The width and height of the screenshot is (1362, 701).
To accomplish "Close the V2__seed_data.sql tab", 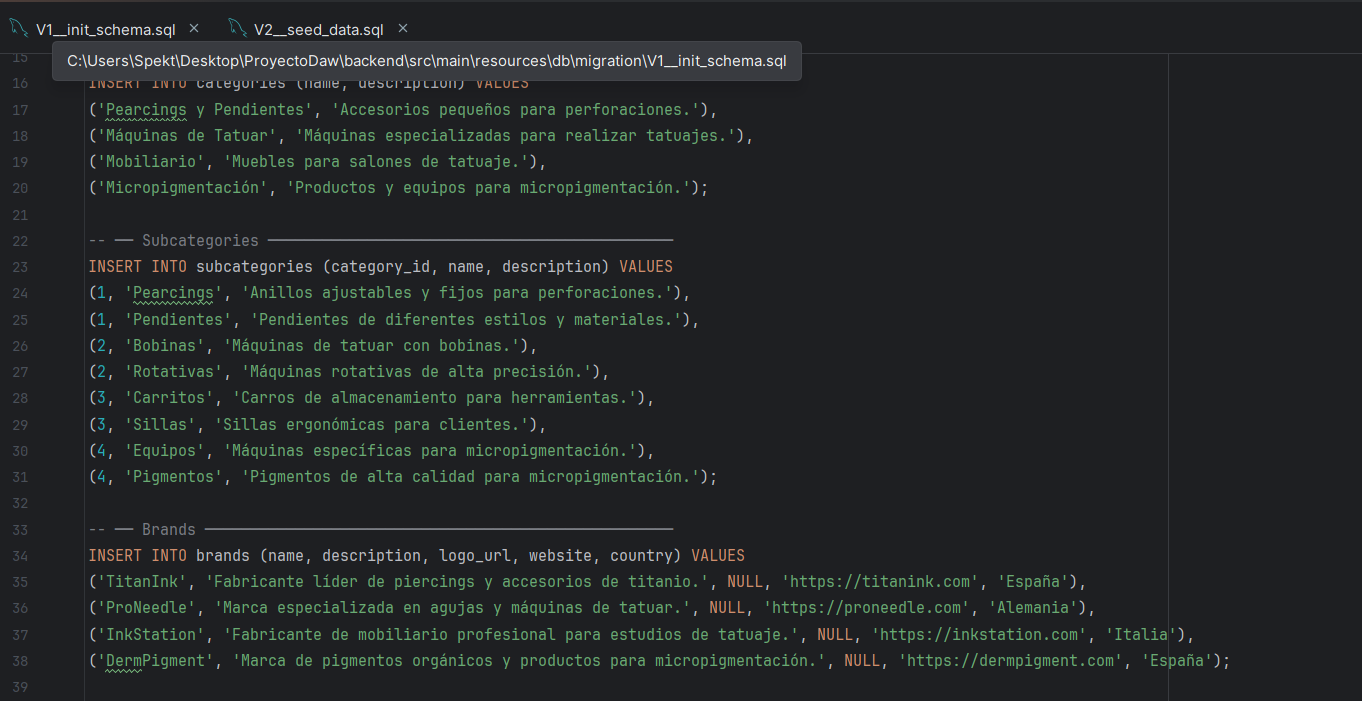I will pos(402,29).
